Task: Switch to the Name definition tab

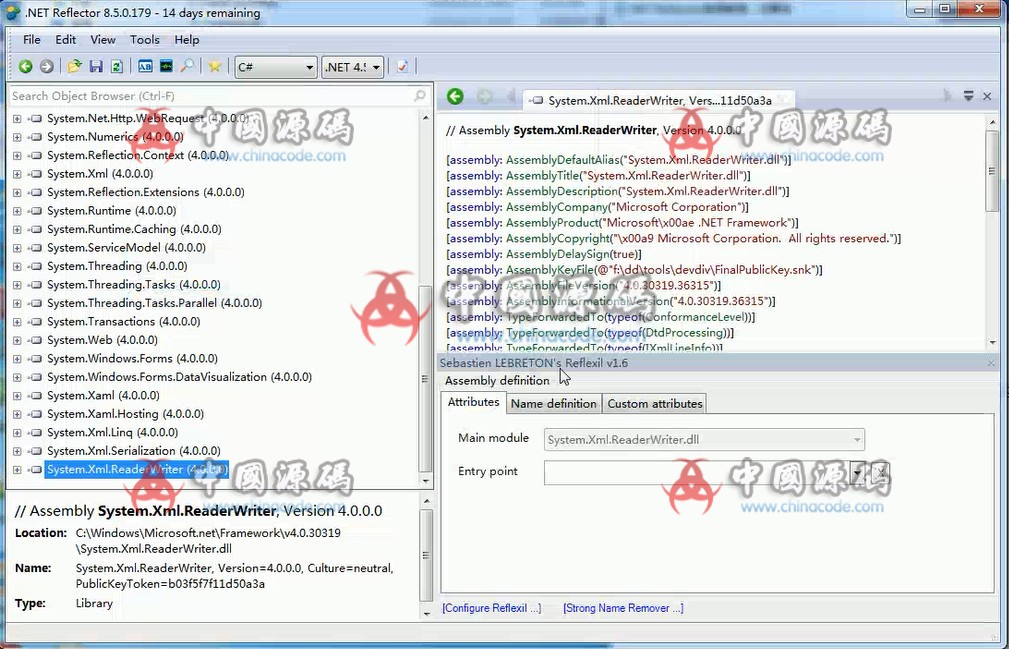Action: point(554,404)
